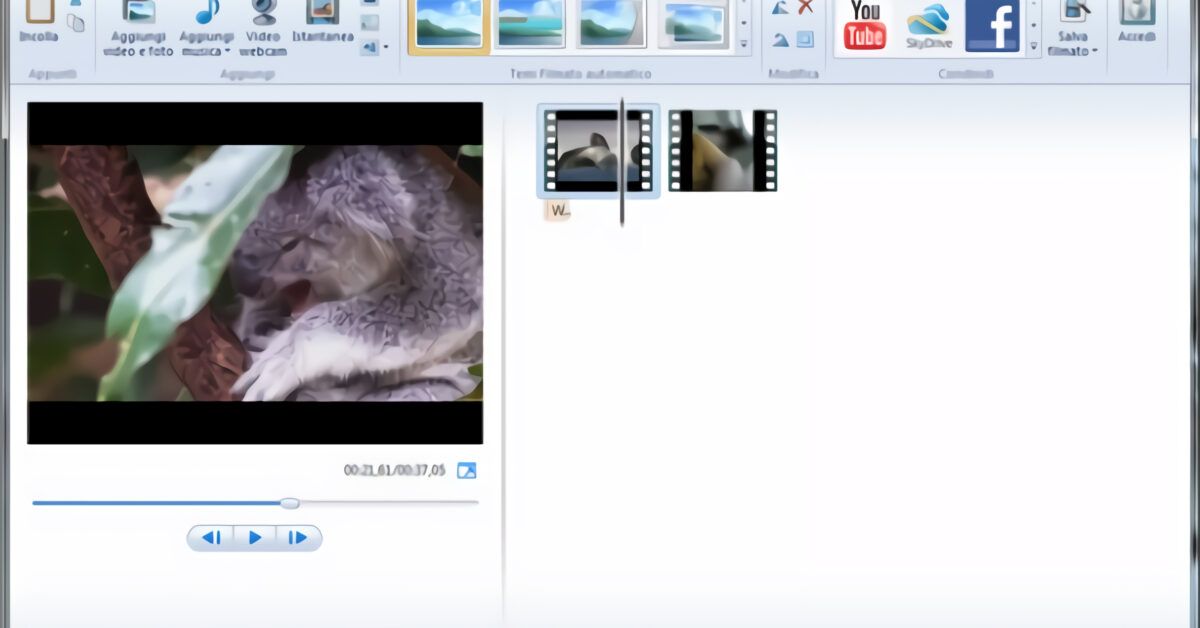Expand the automatic movie themes gallery

[743, 45]
